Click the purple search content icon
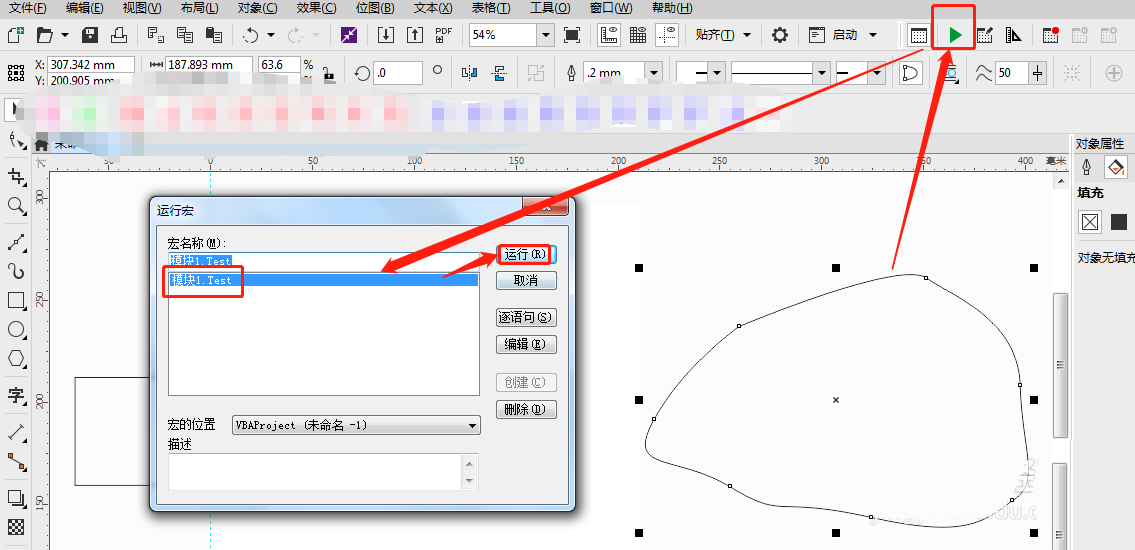 pyautogui.click(x=349, y=35)
